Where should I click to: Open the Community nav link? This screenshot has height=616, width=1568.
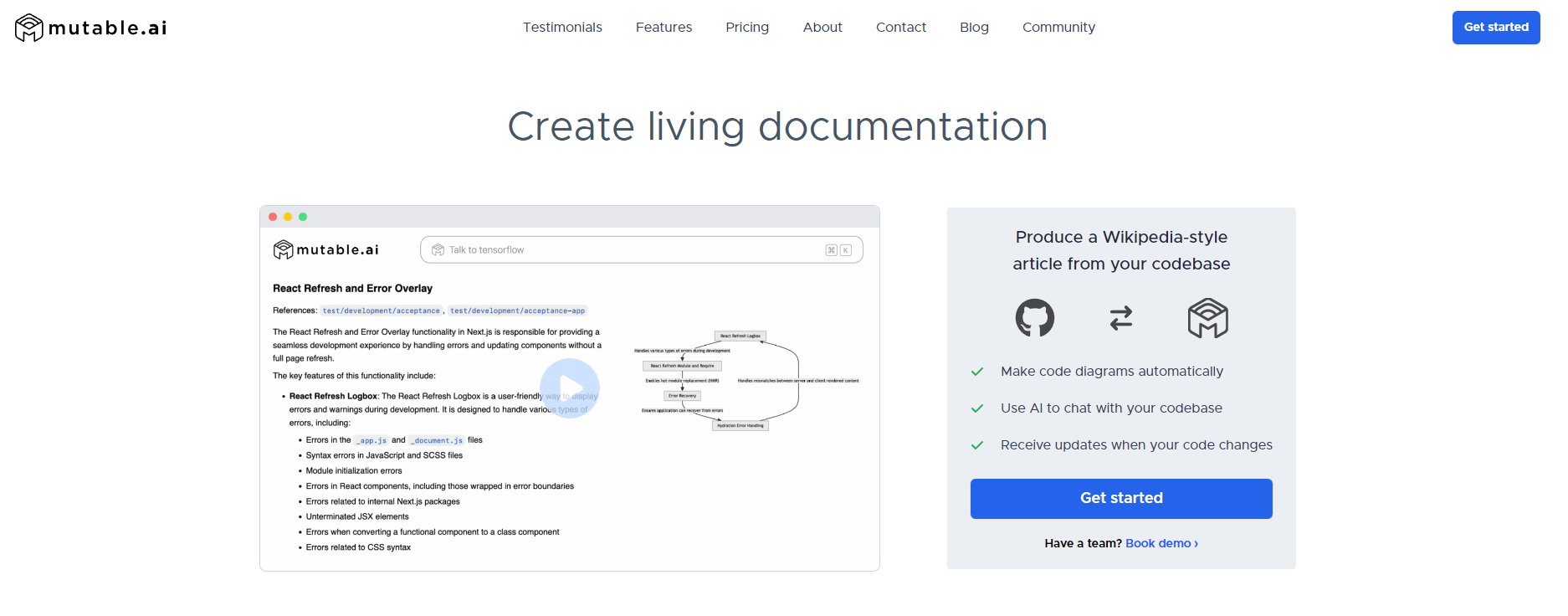pos(1058,28)
